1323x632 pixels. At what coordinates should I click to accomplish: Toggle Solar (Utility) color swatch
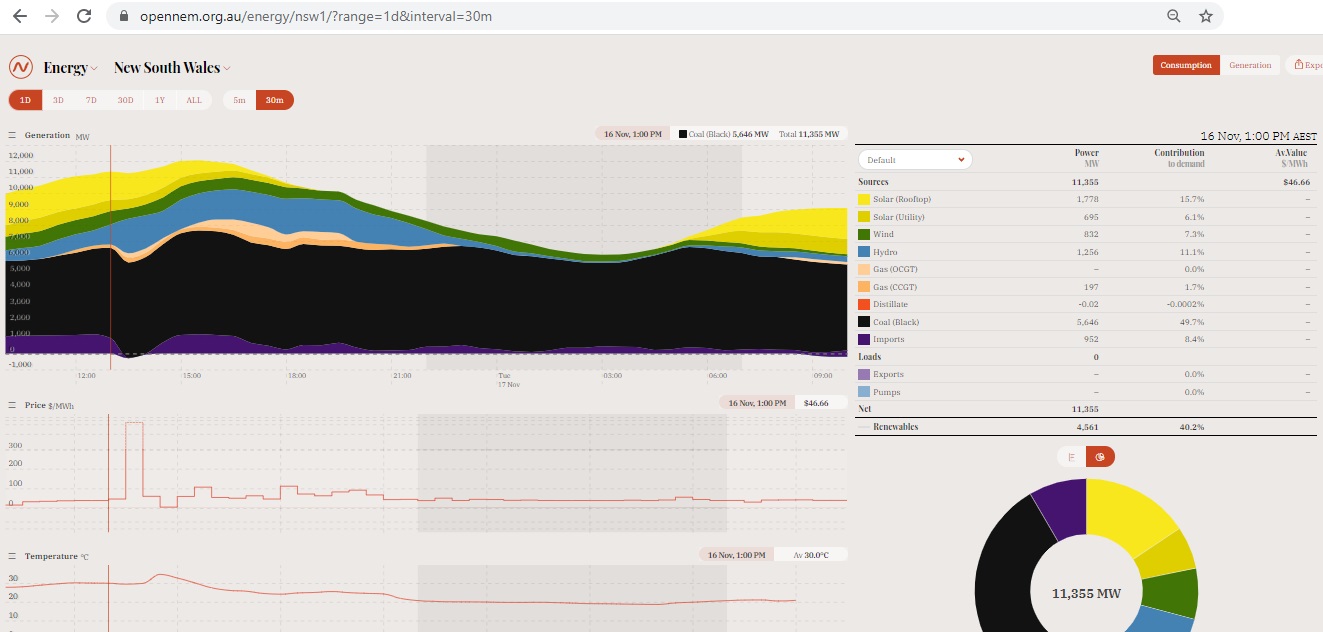pos(864,217)
